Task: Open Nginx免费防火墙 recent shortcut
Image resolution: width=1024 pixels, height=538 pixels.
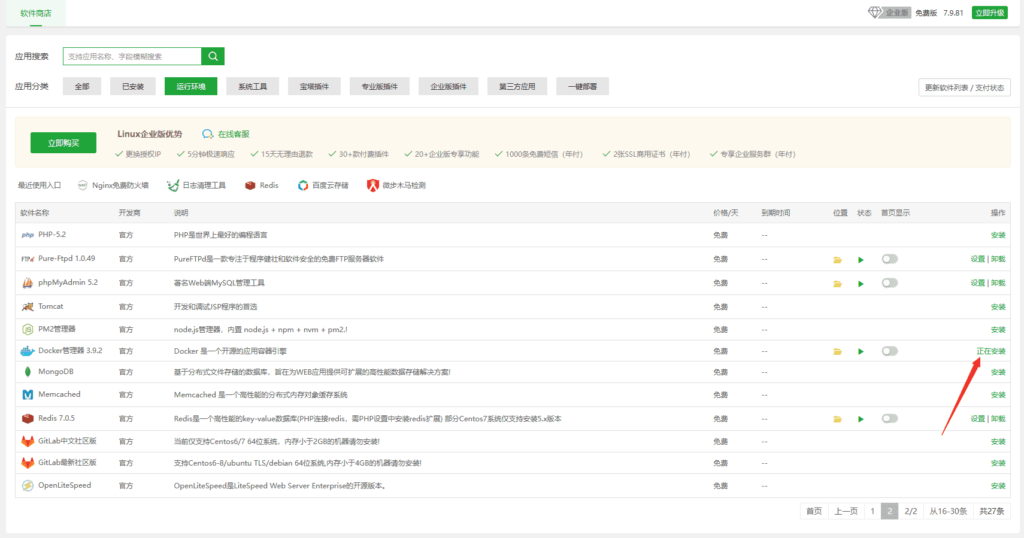Action: coord(113,185)
